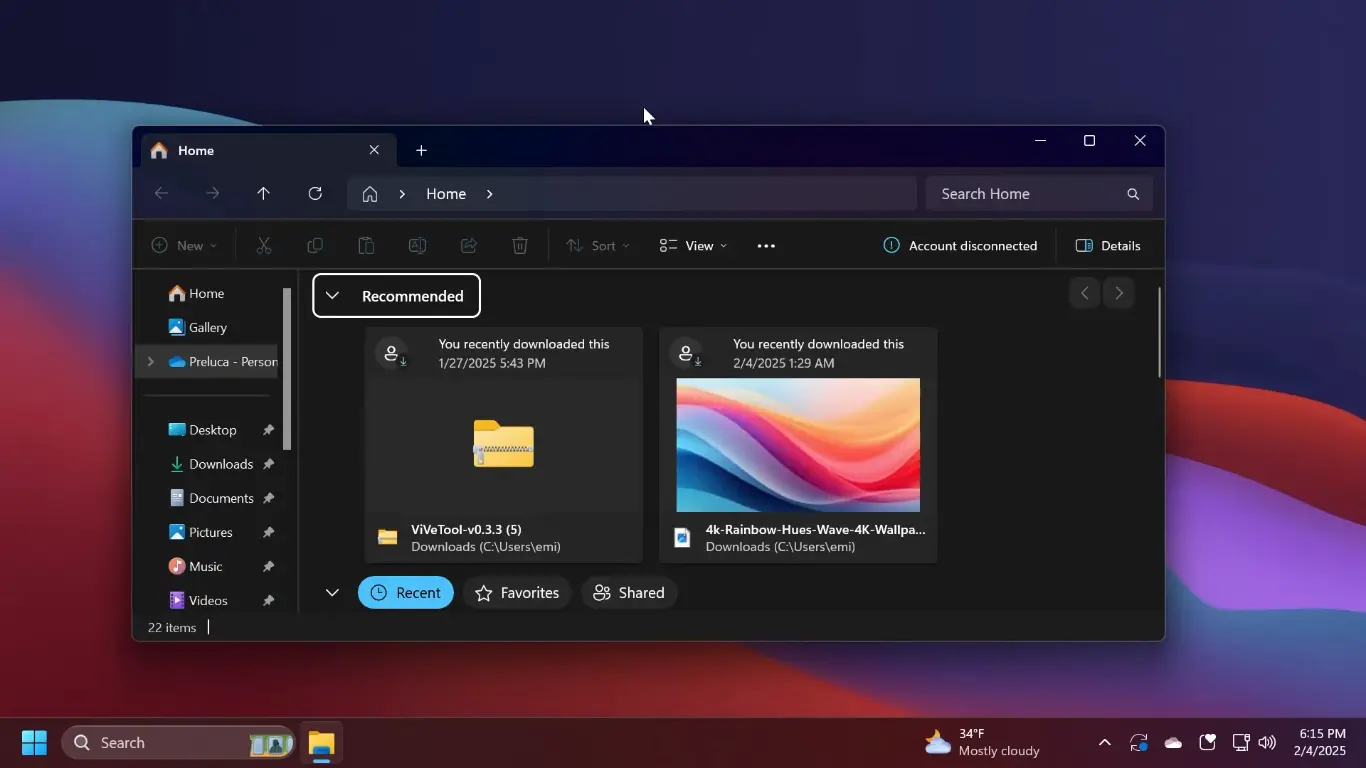Show next recommended files arrow

point(1119,293)
